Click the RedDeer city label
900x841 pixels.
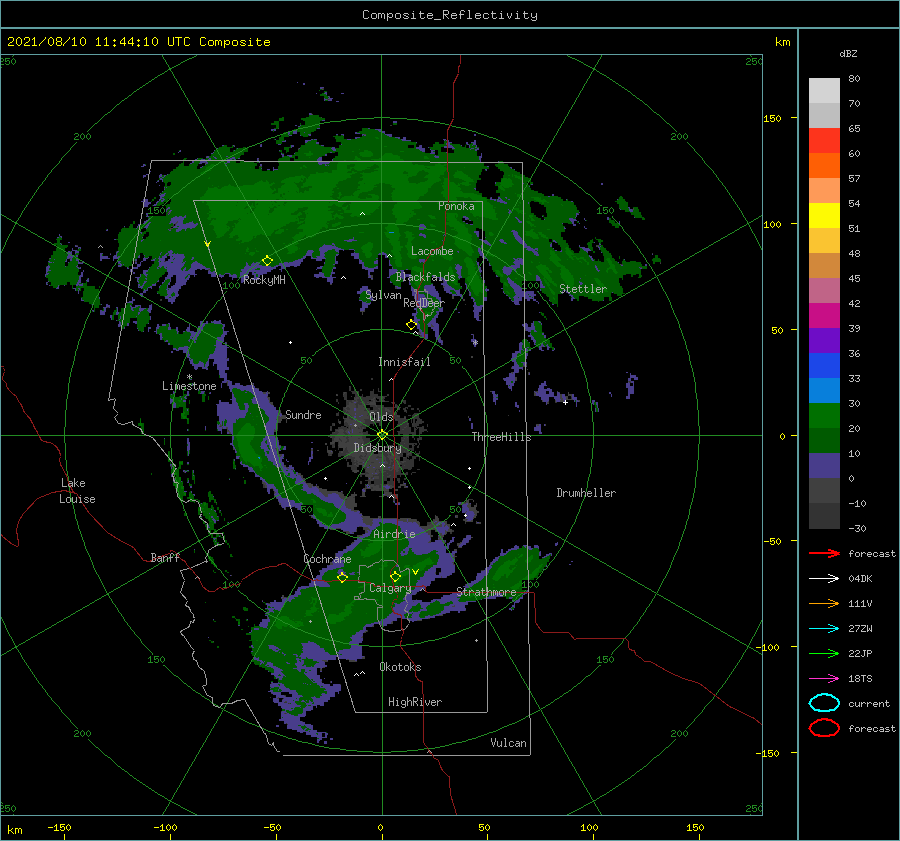point(424,303)
